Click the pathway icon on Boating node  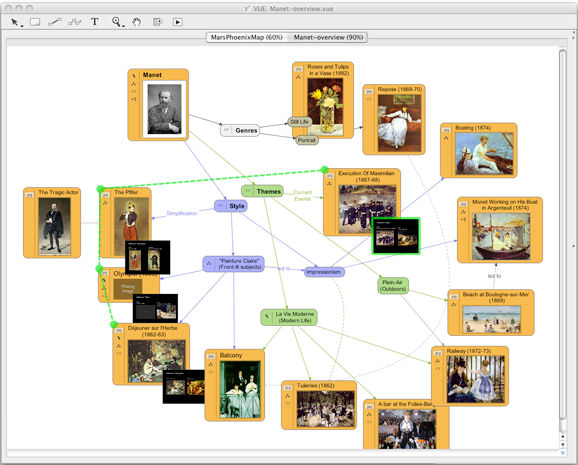pyautogui.click(x=446, y=138)
